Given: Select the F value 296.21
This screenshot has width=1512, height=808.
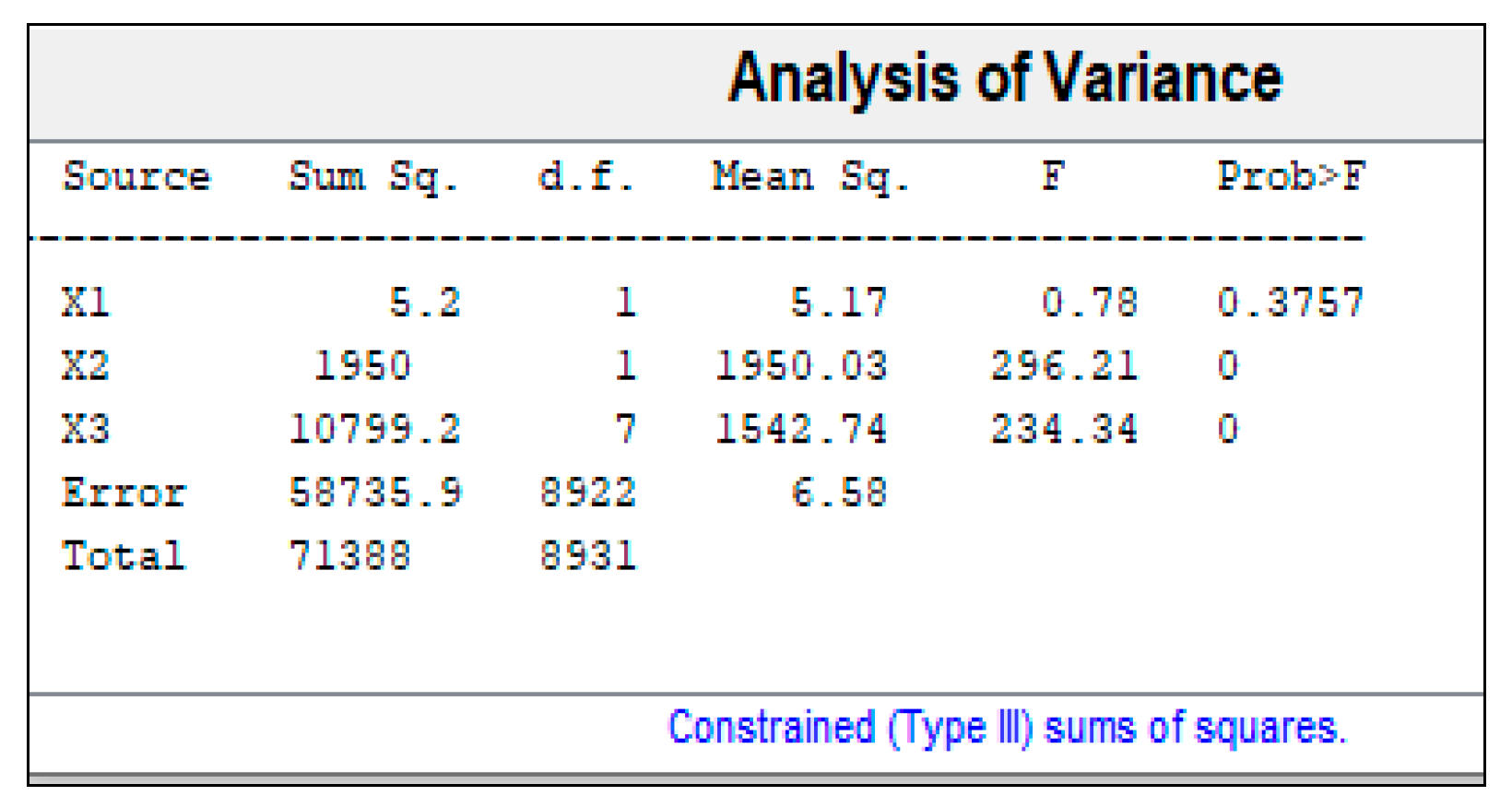Looking at the screenshot, I should click(x=1064, y=366).
